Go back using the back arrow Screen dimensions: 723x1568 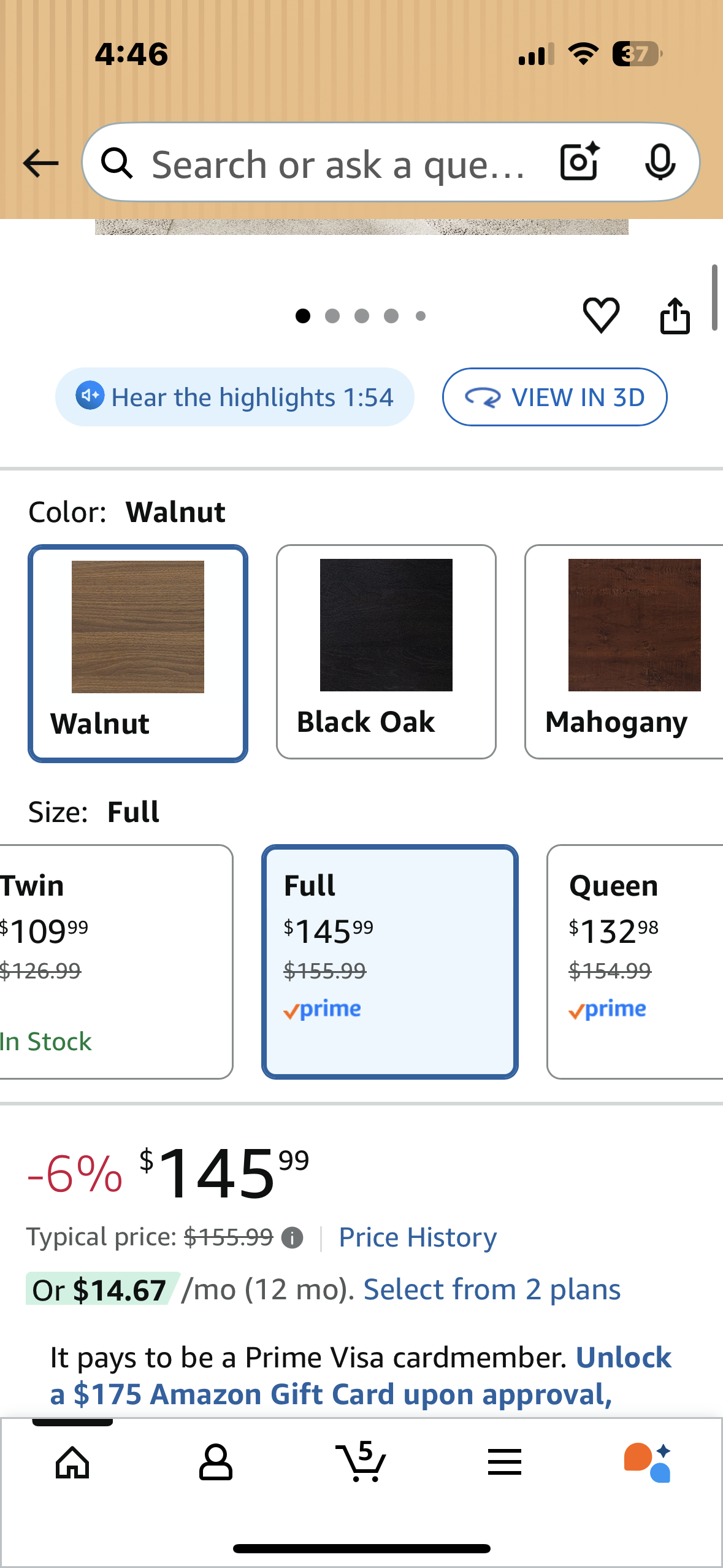coord(39,163)
